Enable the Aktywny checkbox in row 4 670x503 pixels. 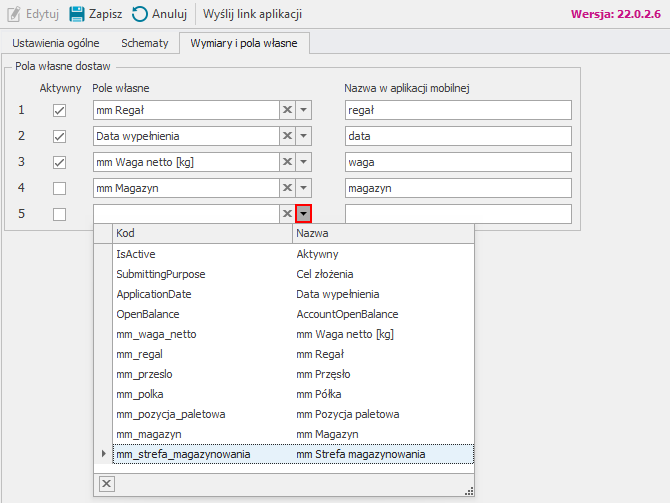tap(59, 188)
